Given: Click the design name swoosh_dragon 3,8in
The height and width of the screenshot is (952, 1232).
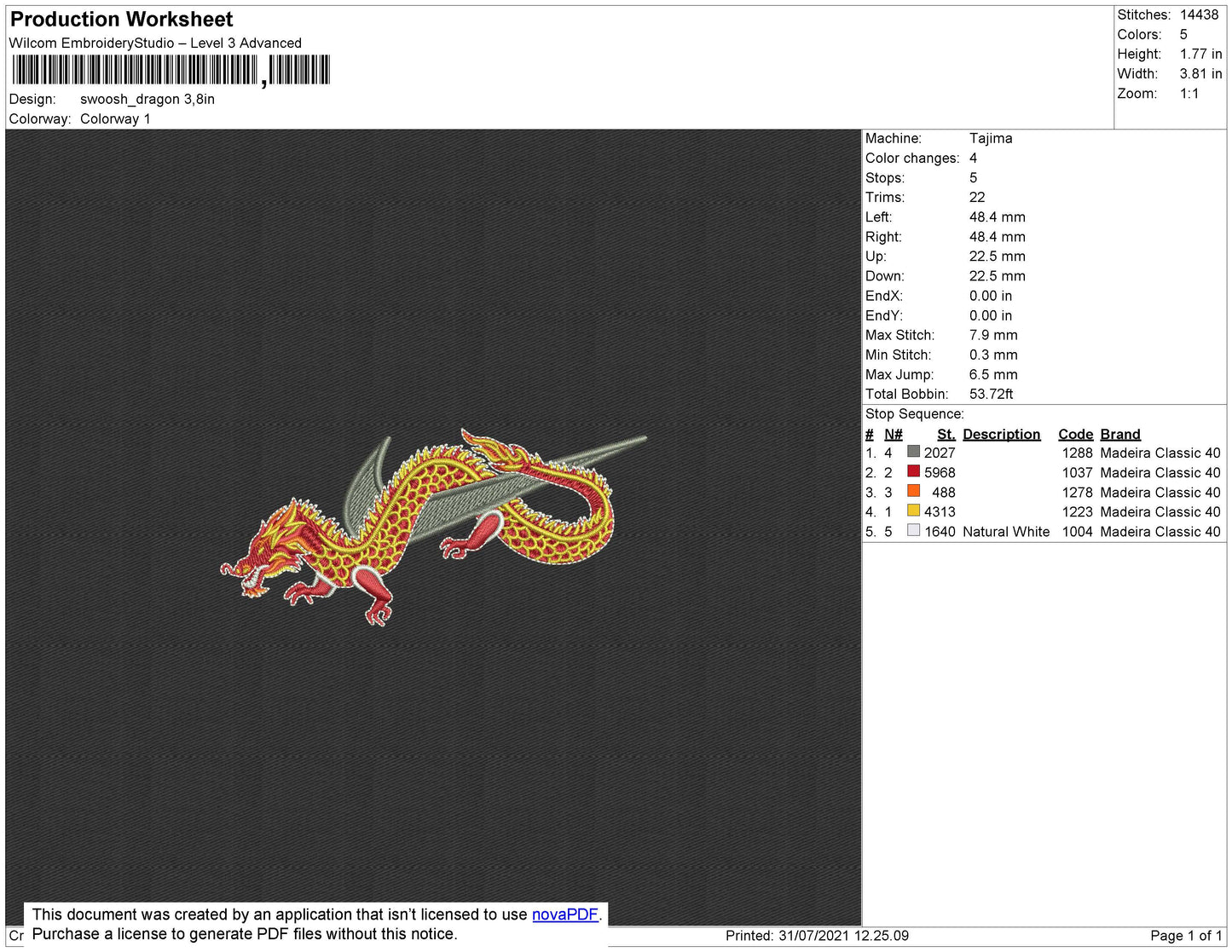Looking at the screenshot, I should click(x=147, y=99).
